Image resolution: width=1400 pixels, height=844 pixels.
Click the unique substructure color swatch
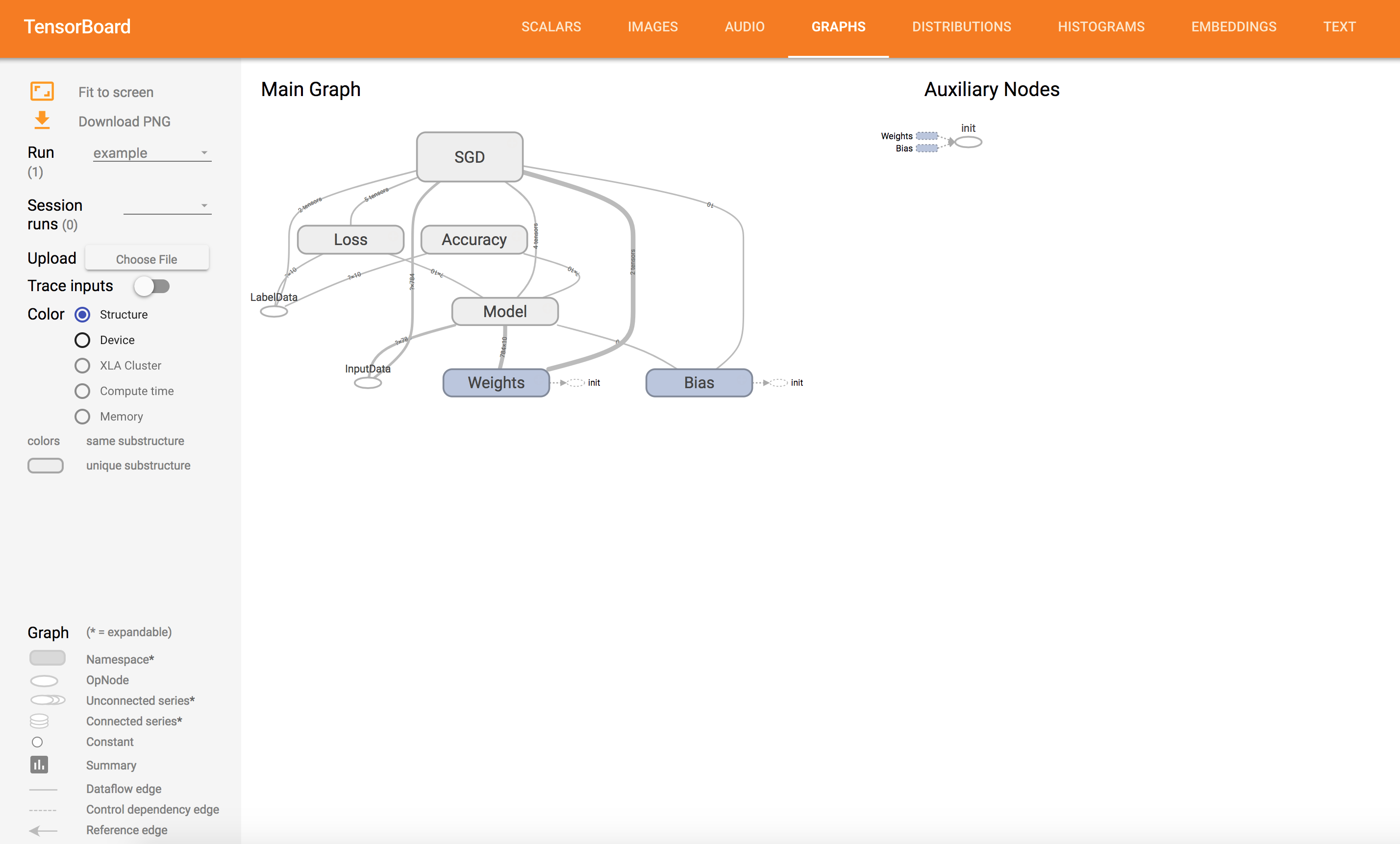[x=46, y=466]
